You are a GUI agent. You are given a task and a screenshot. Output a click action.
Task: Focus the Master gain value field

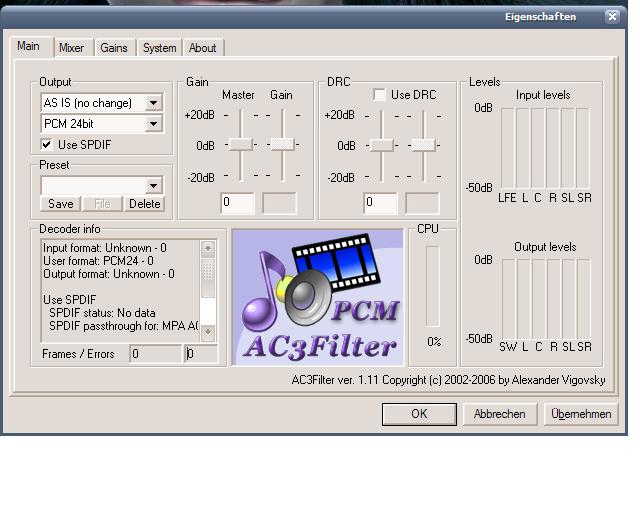(x=238, y=203)
